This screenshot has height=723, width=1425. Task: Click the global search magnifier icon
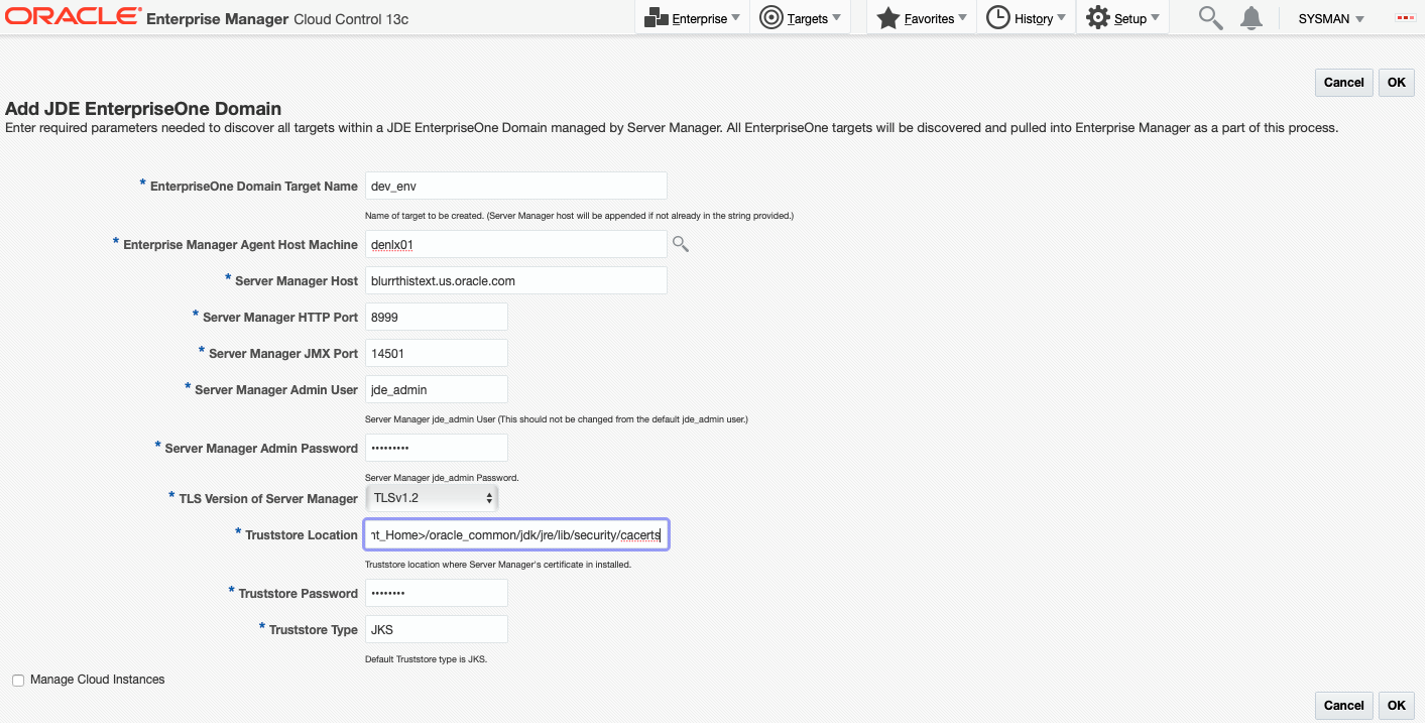click(1210, 18)
